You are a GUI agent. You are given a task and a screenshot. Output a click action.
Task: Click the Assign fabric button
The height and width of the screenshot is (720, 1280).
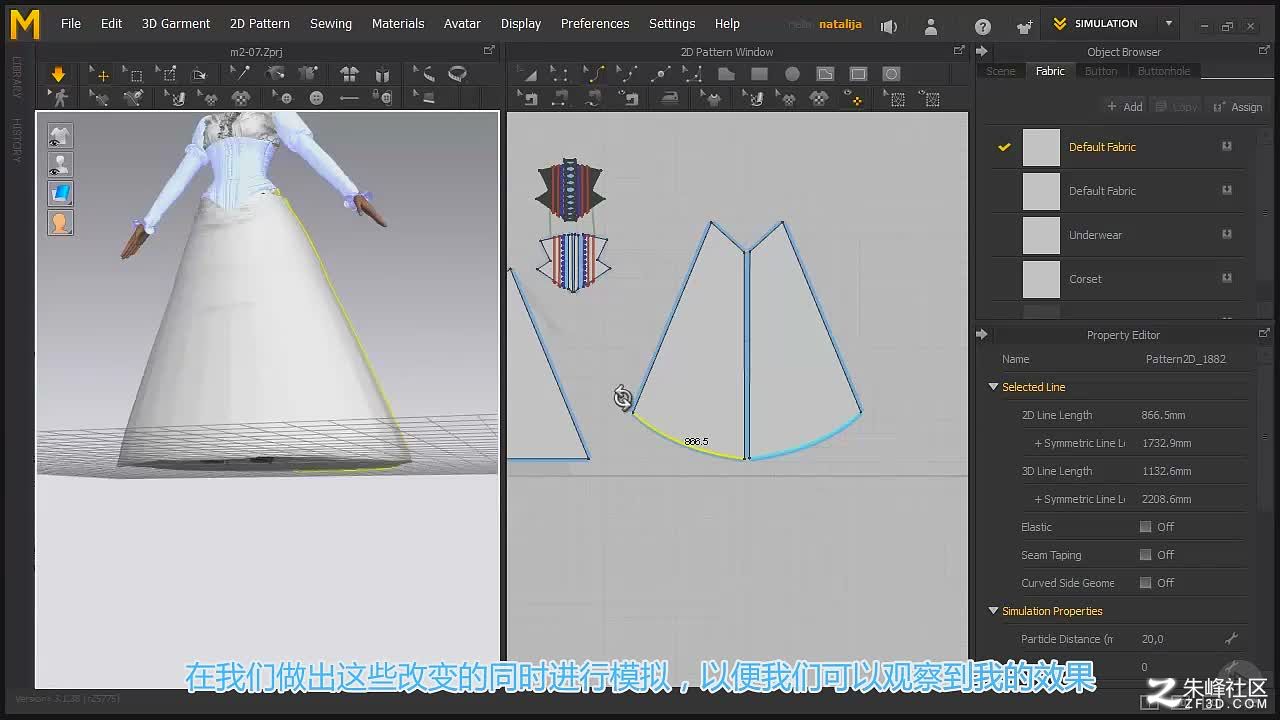[x=1238, y=107]
